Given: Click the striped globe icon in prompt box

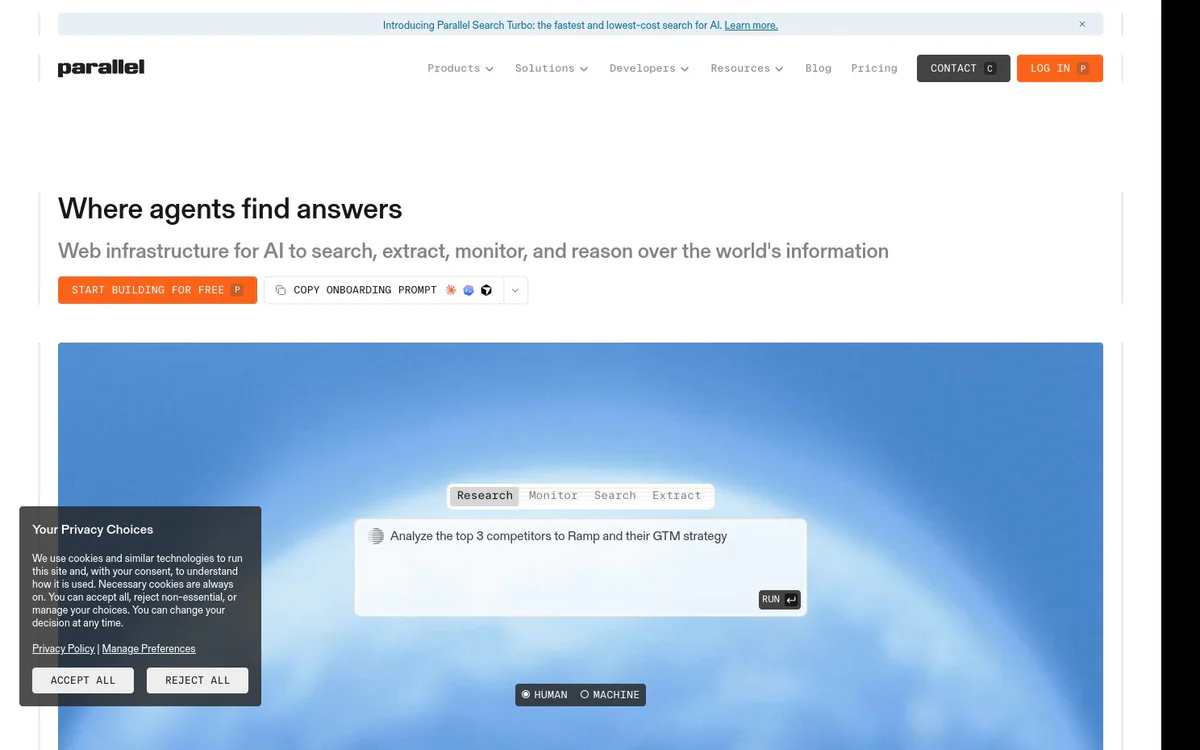Looking at the screenshot, I should tap(376, 536).
